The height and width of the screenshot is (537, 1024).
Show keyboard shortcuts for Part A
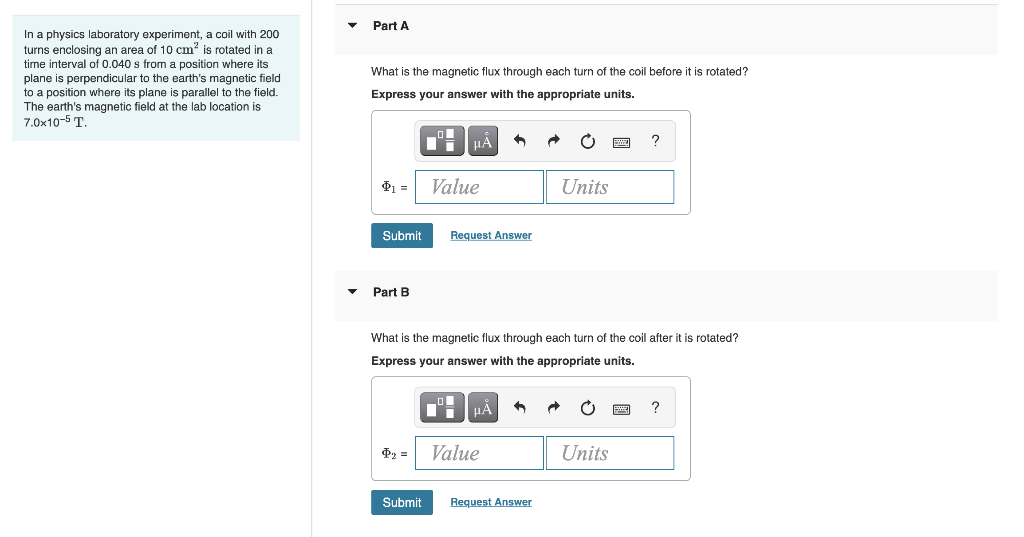pyautogui.click(x=622, y=142)
